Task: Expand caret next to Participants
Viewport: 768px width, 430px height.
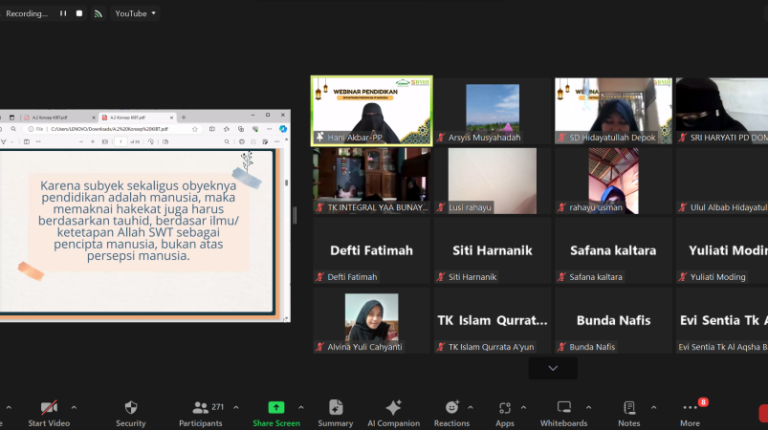Action: pyautogui.click(x=236, y=407)
